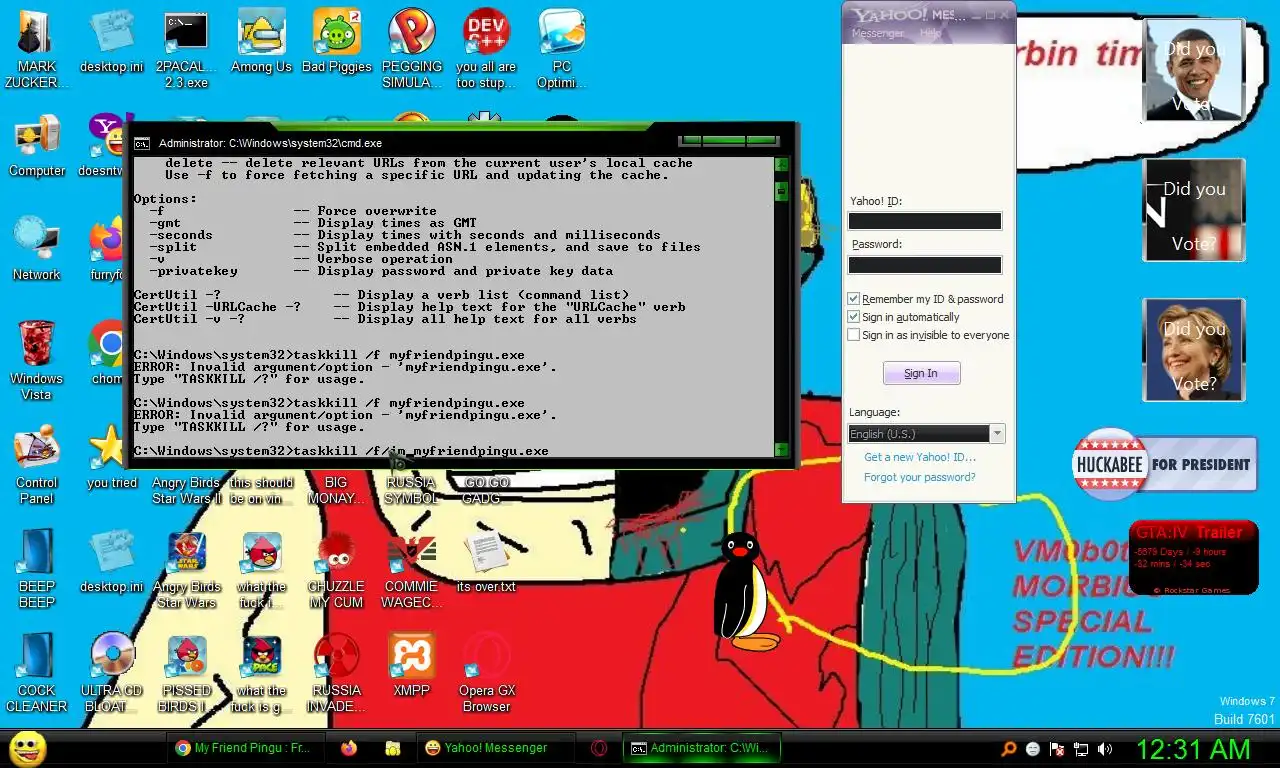Click the Action Center flag tray icon
Image resolution: width=1280 pixels, height=768 pixels.
click(x=1057, y=749)
